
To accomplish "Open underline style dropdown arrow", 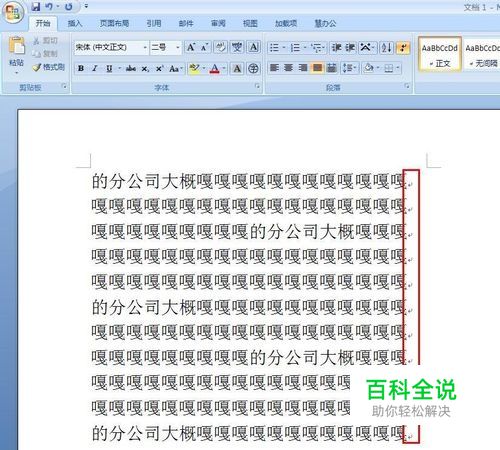I will pos(120,68).
